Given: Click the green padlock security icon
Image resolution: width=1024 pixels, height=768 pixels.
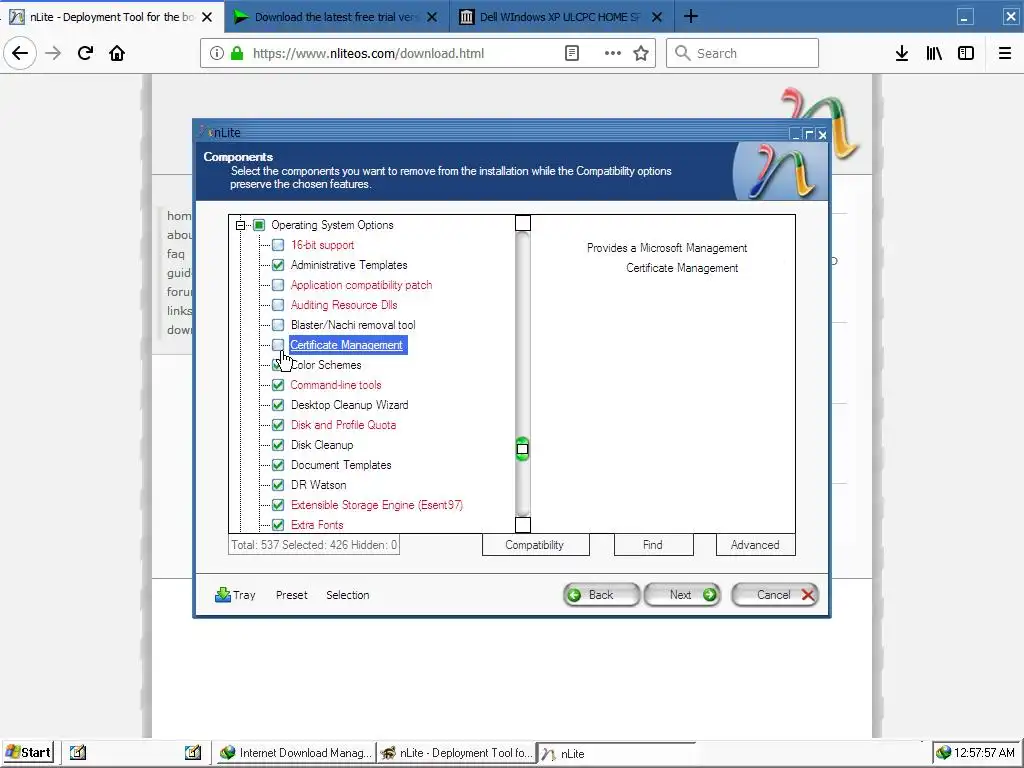Looking at the screenshot, I should tap(237, 54).
